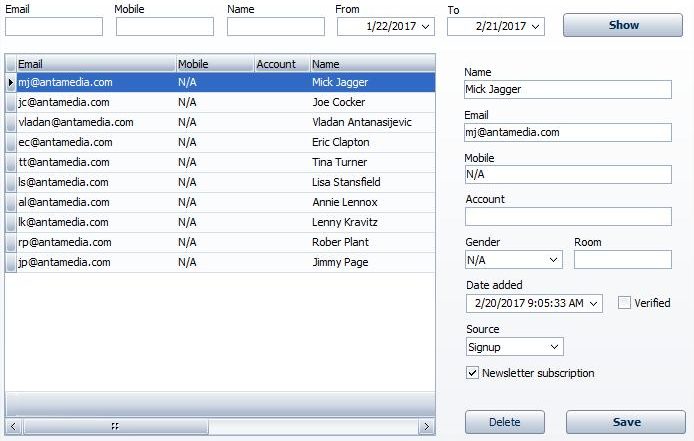Sort by Email column header
Image resolution: width=694 pixels, height=441 pixels.
(96, 64)
